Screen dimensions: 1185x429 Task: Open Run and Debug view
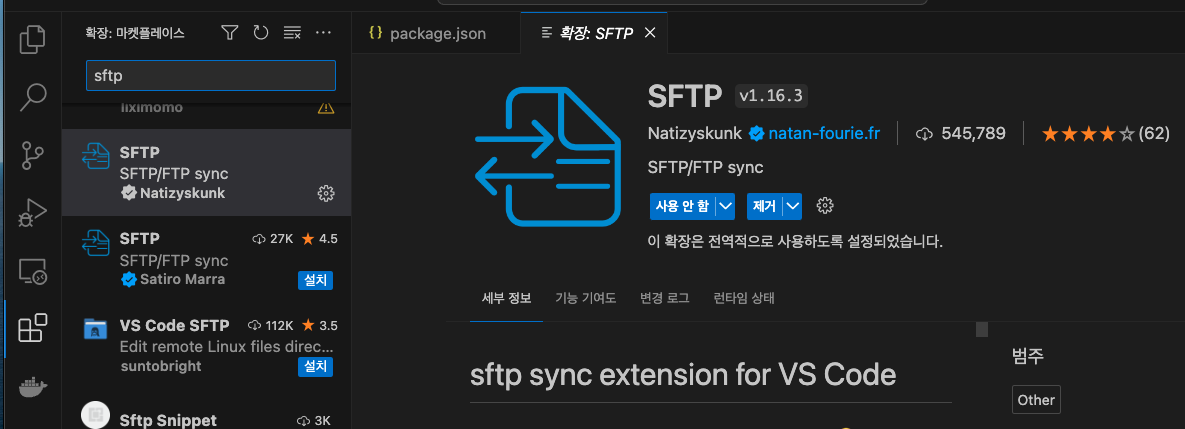[x=32, y=213]
